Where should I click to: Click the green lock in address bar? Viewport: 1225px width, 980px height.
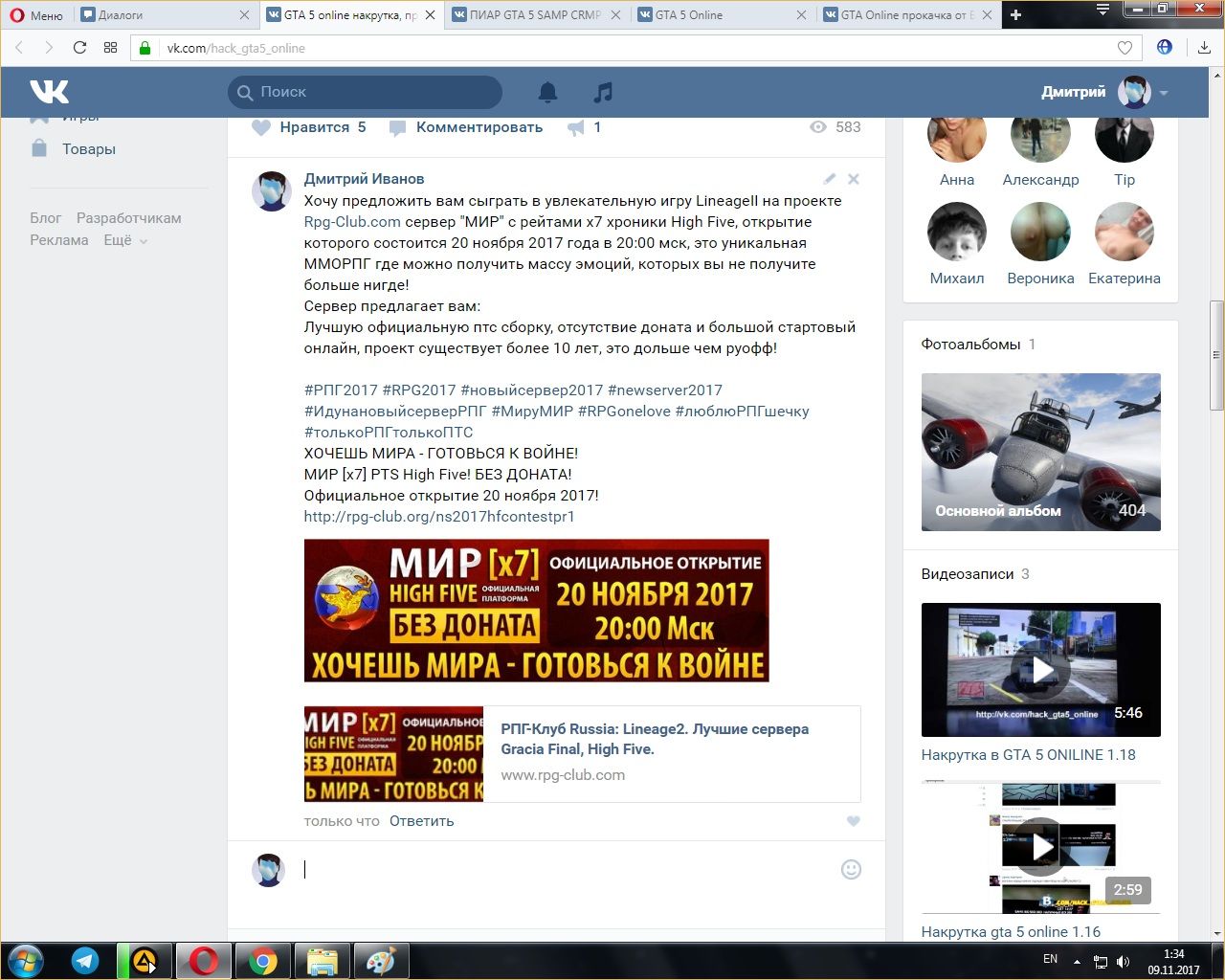pos(145,48)
